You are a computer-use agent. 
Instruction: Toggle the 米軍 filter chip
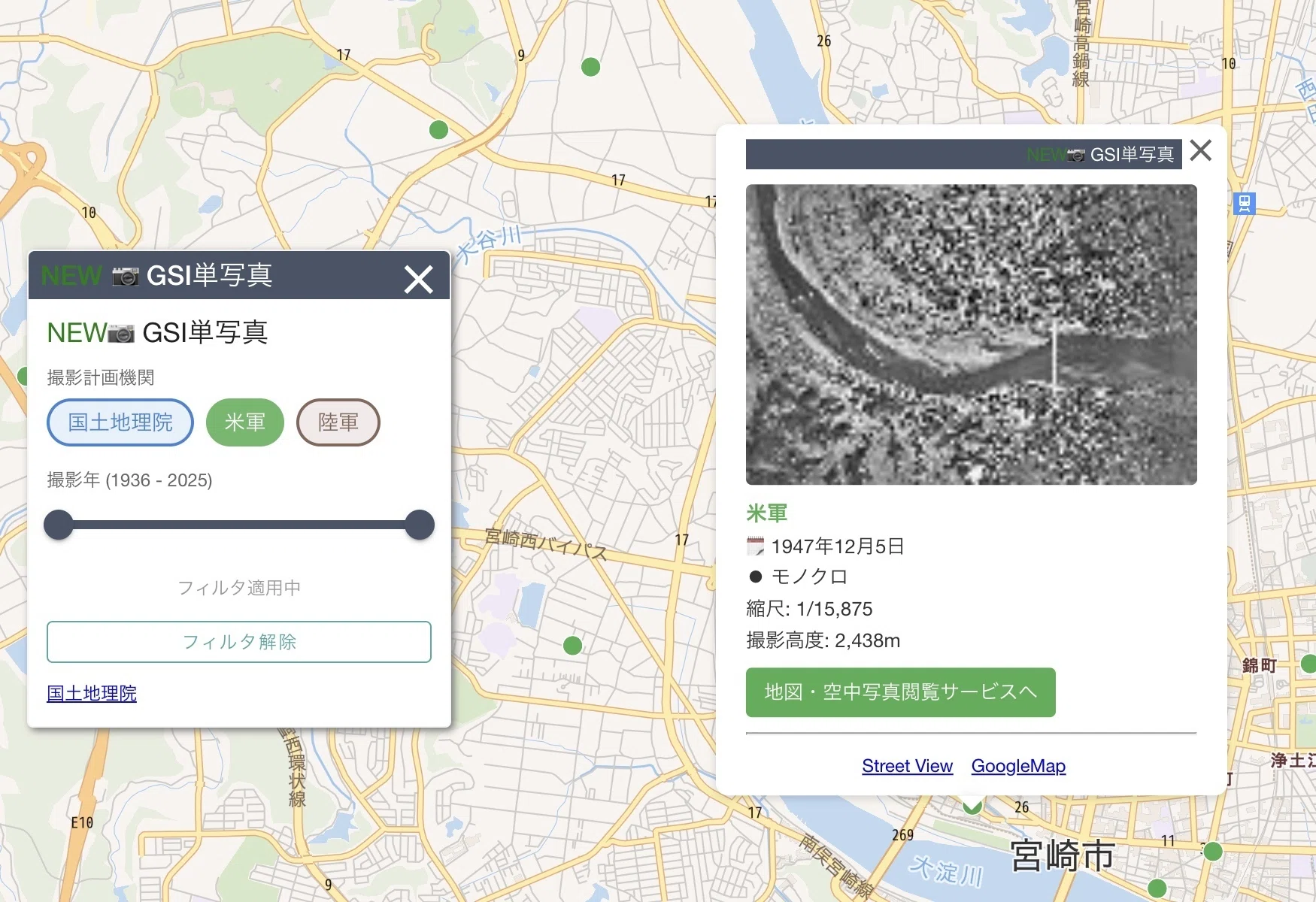point(245,422)
